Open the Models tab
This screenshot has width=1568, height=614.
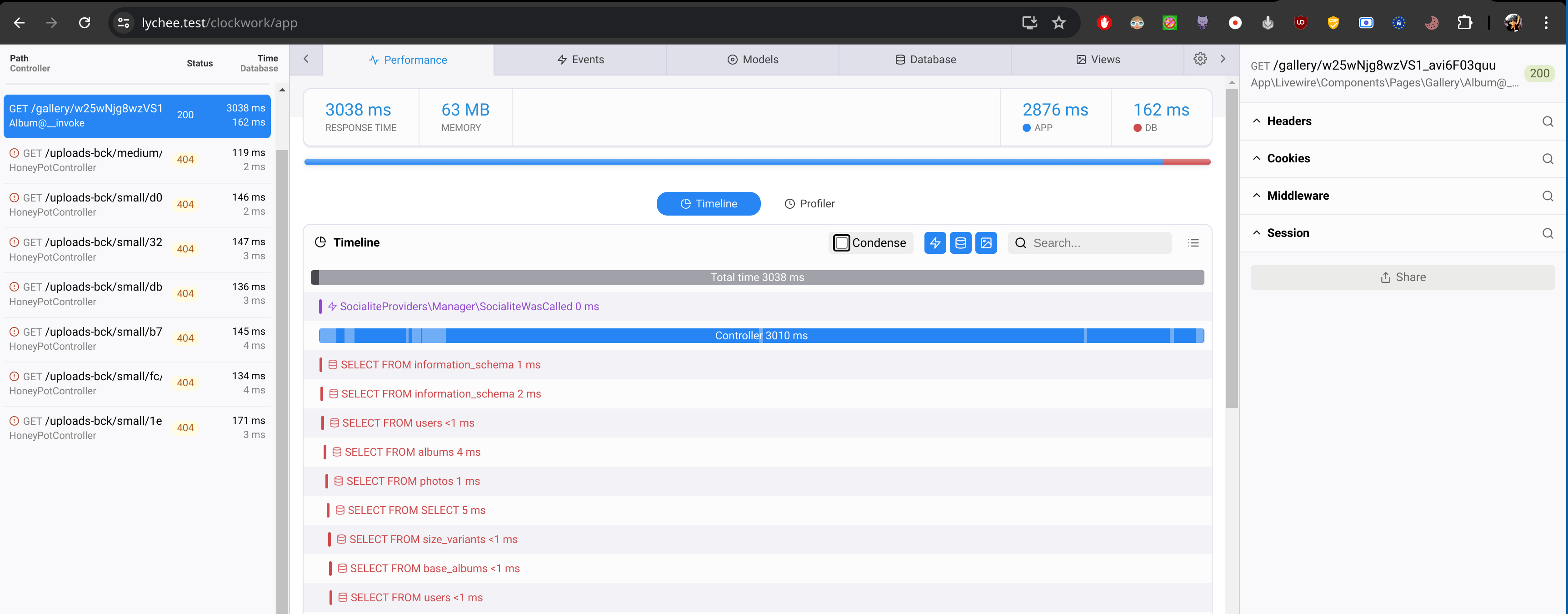point(752,60)
